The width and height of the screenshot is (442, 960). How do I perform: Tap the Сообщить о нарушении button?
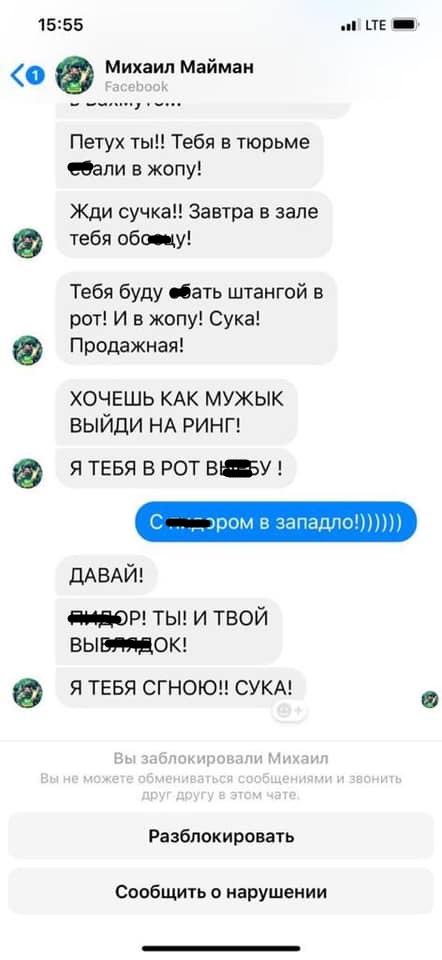221,891
